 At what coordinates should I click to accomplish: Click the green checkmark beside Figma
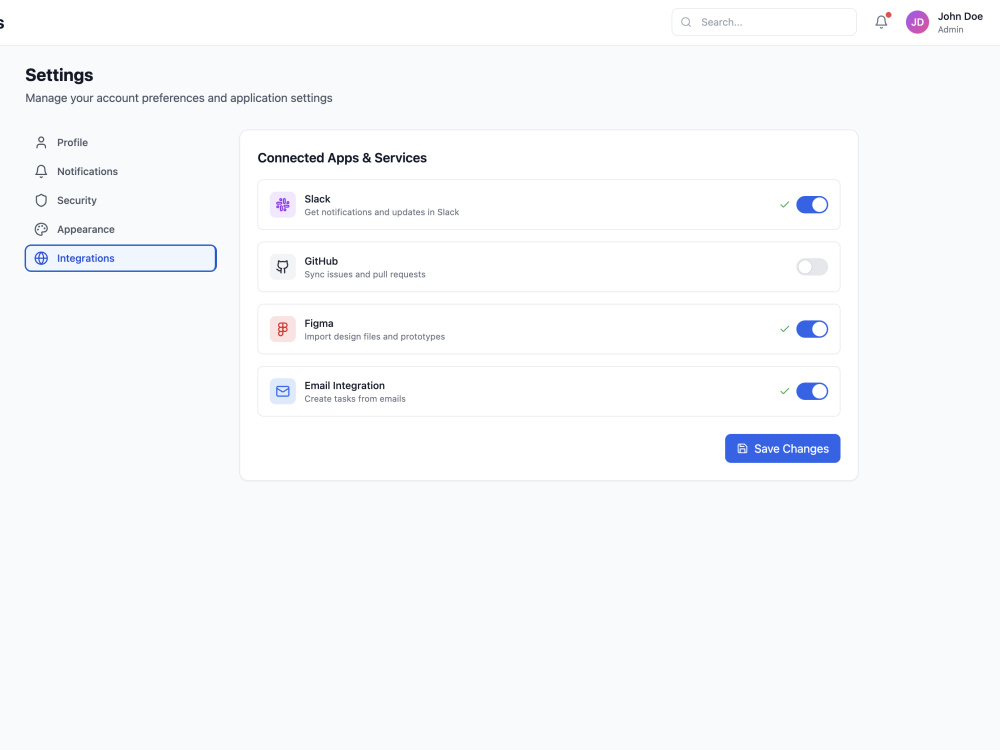(x=784, y=329)
